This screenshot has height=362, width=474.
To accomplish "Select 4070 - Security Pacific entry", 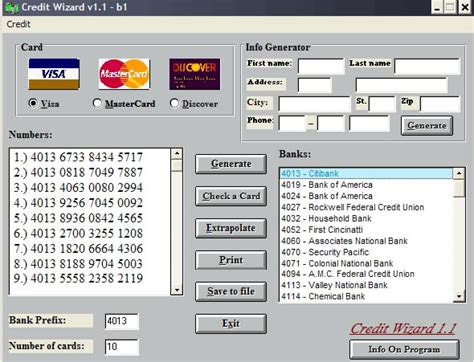I will point(366,252).
